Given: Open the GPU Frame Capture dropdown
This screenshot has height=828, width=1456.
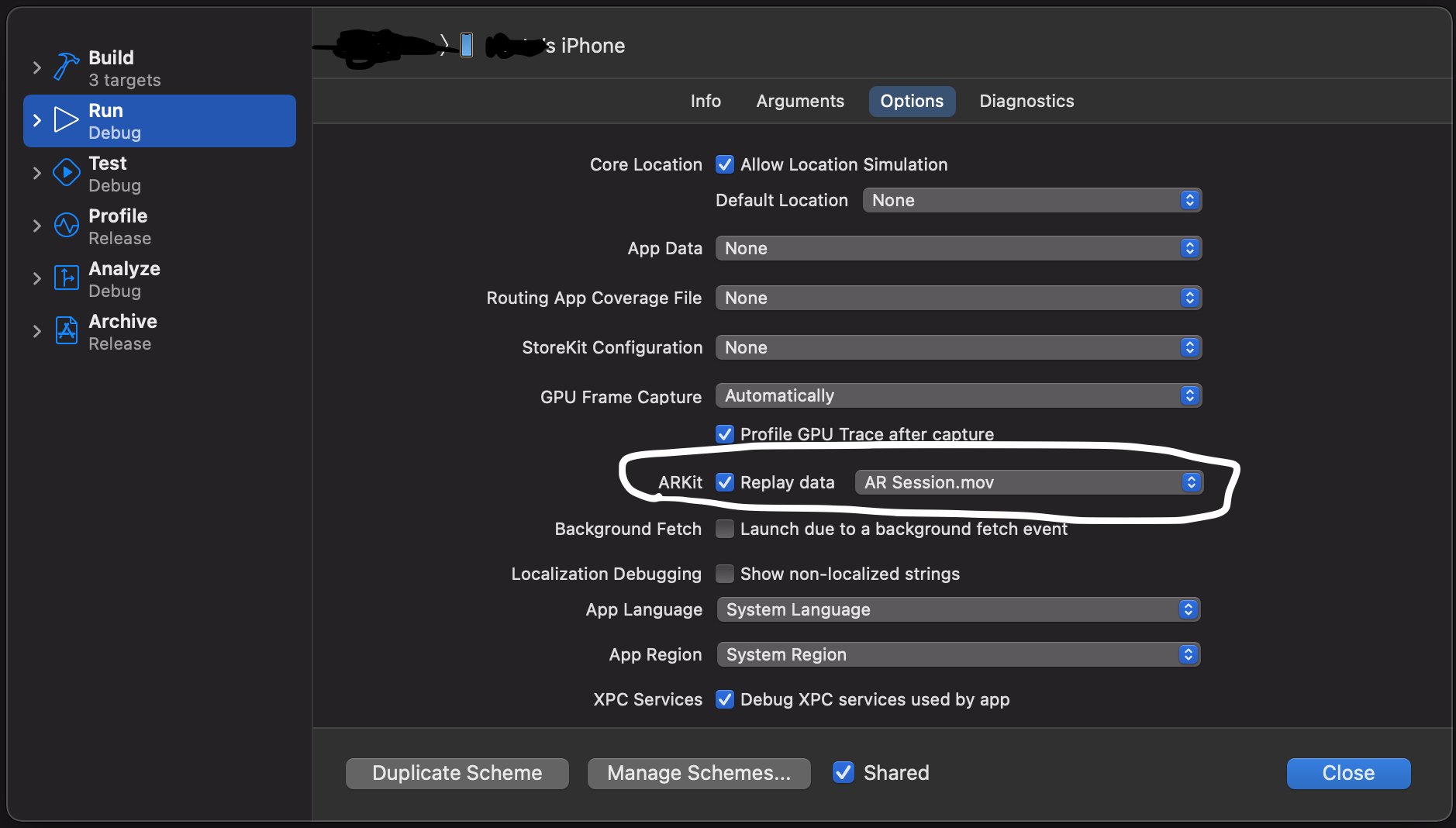Looking at the screenshot, I should tap(957, 395).
